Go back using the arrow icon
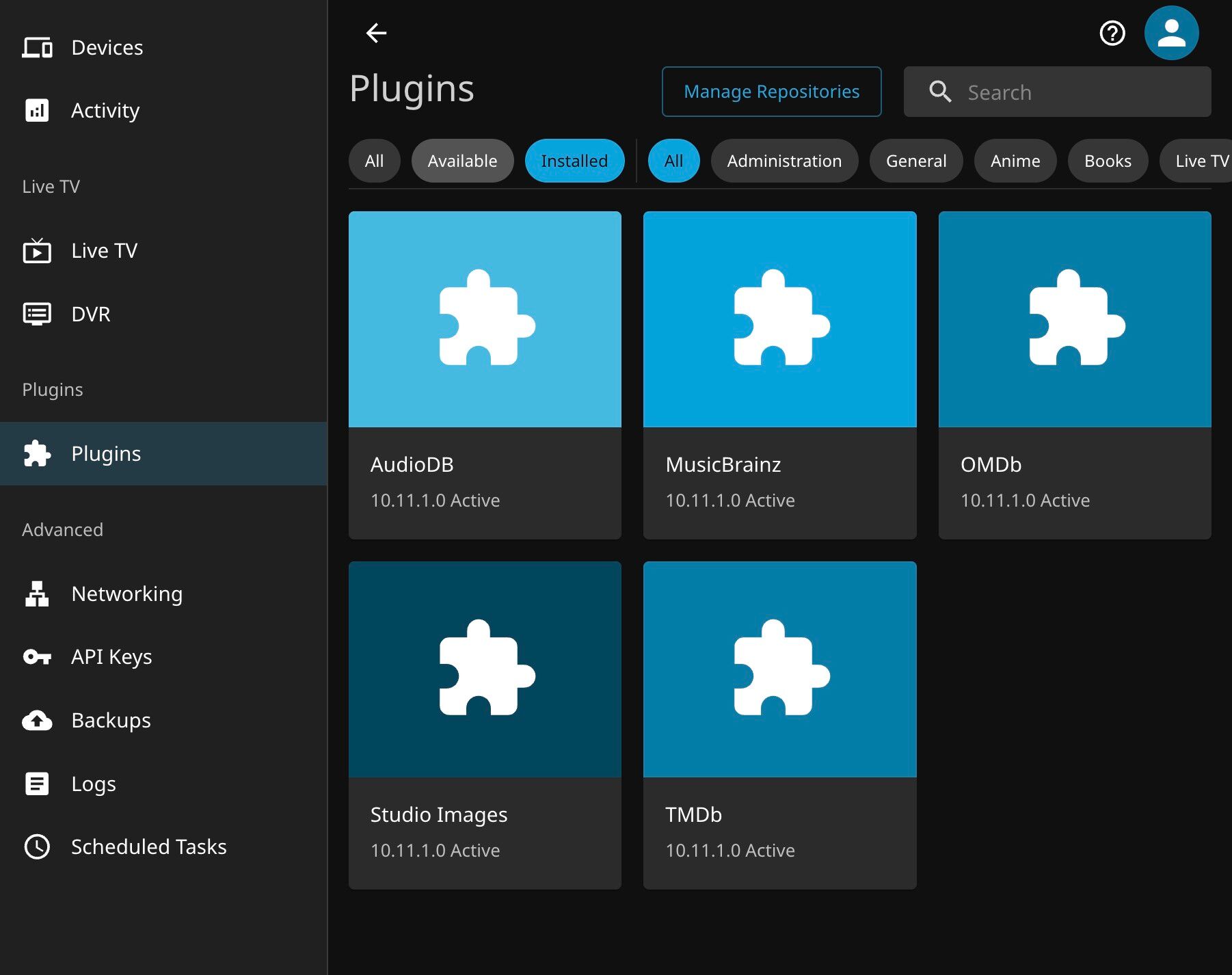The image size is (1232, 975). (376, 33)
